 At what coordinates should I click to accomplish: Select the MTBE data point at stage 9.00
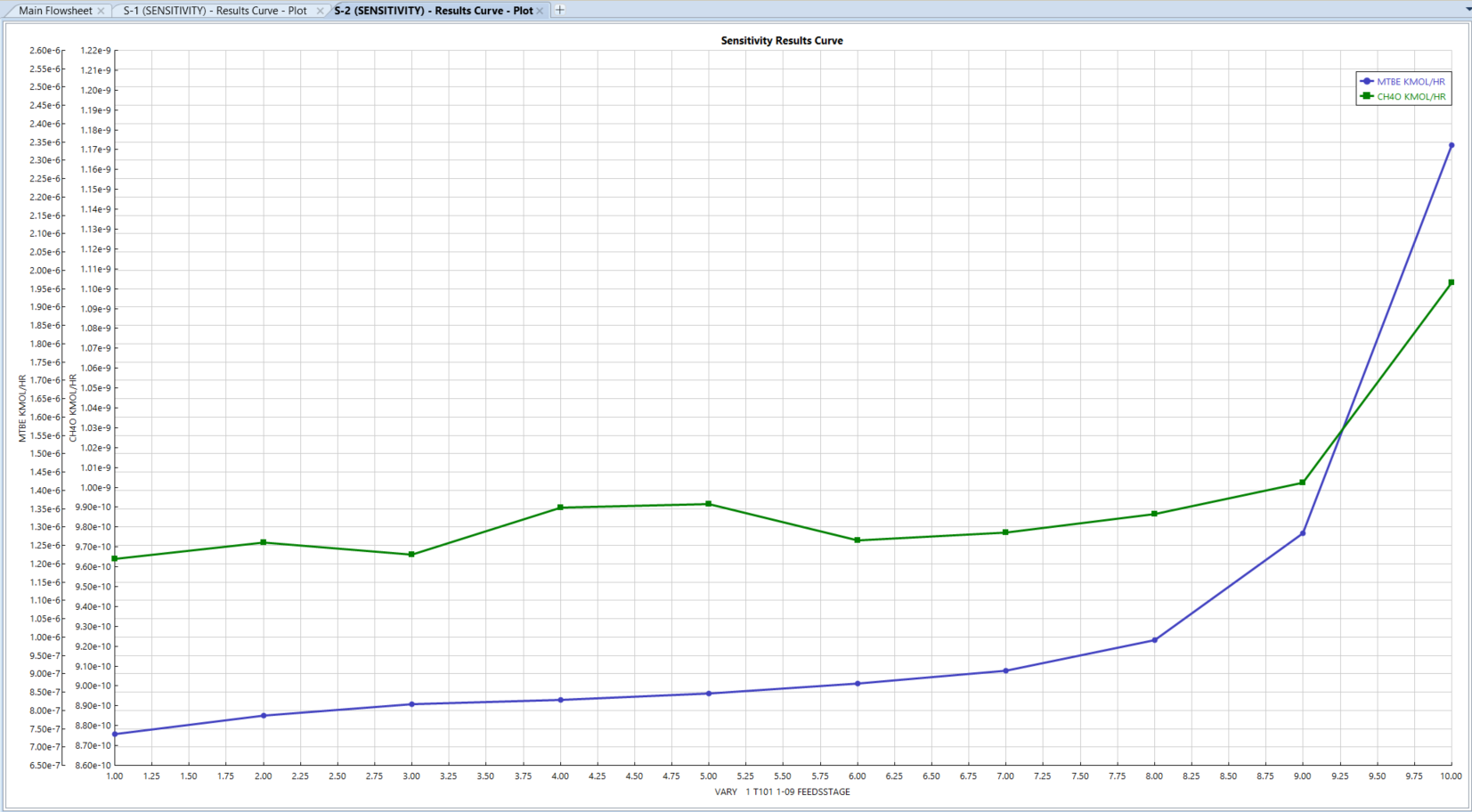tap(1303, 533)
